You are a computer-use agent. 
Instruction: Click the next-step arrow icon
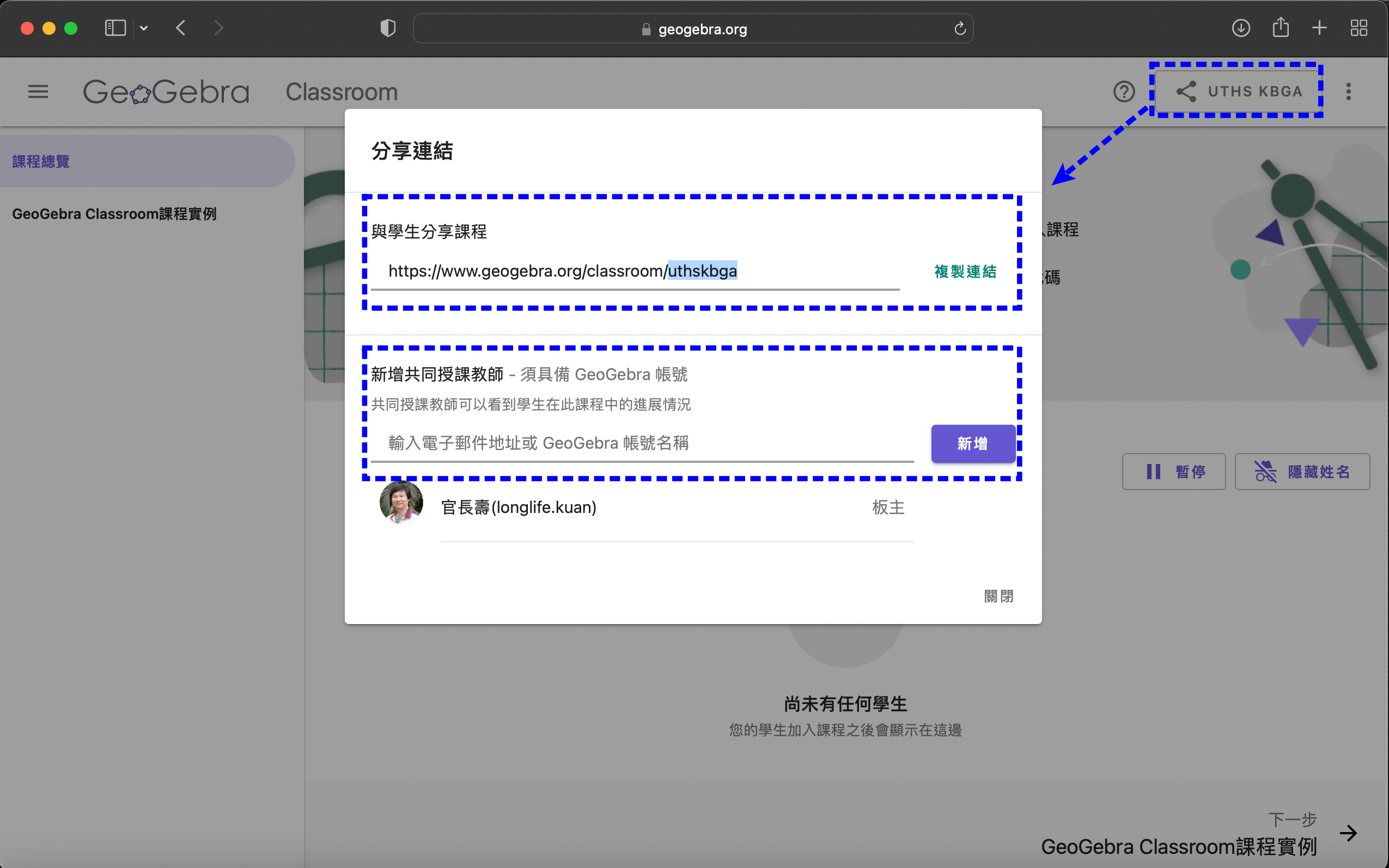pyautogui.click(x=1348, y=833)
